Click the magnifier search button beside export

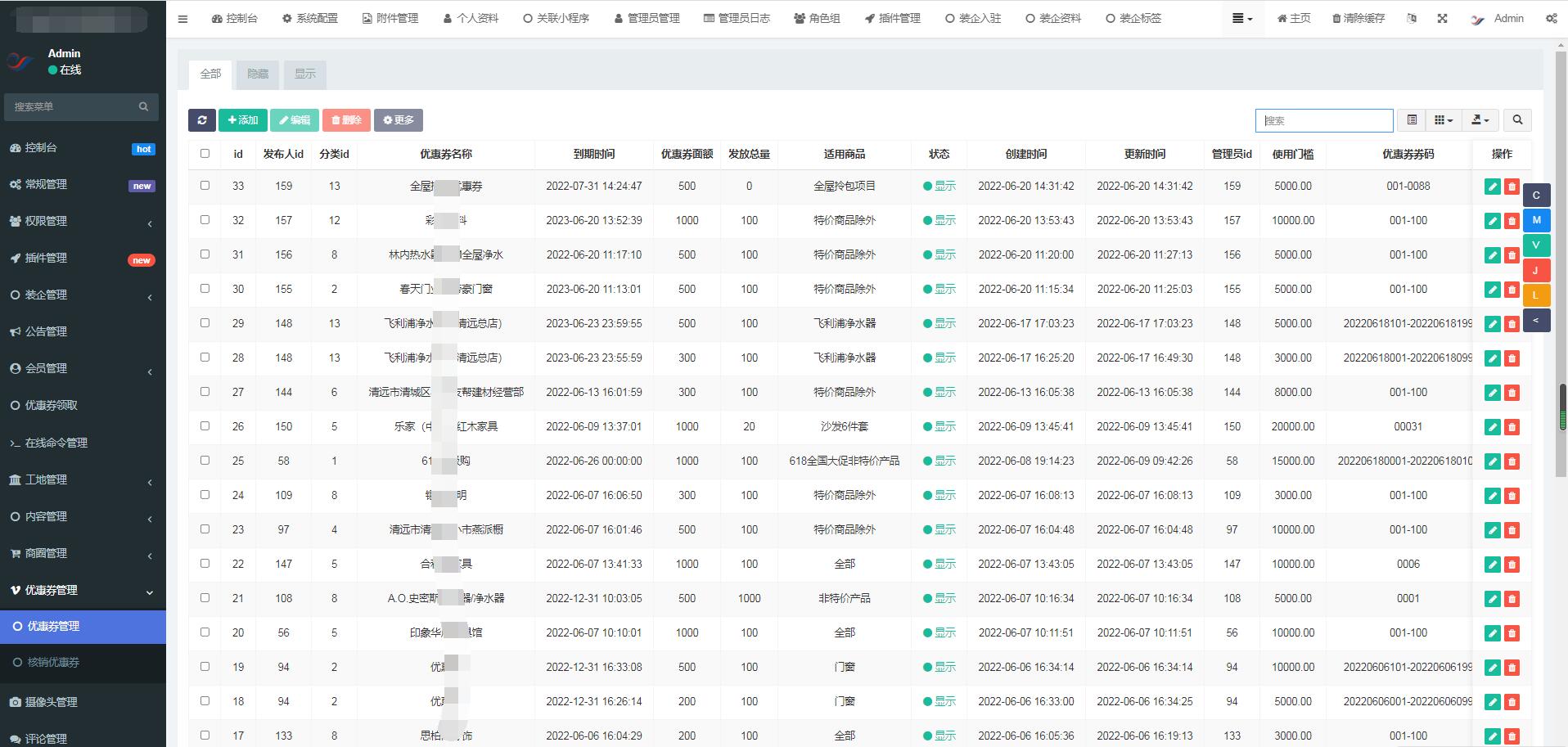pos(1517,120)
